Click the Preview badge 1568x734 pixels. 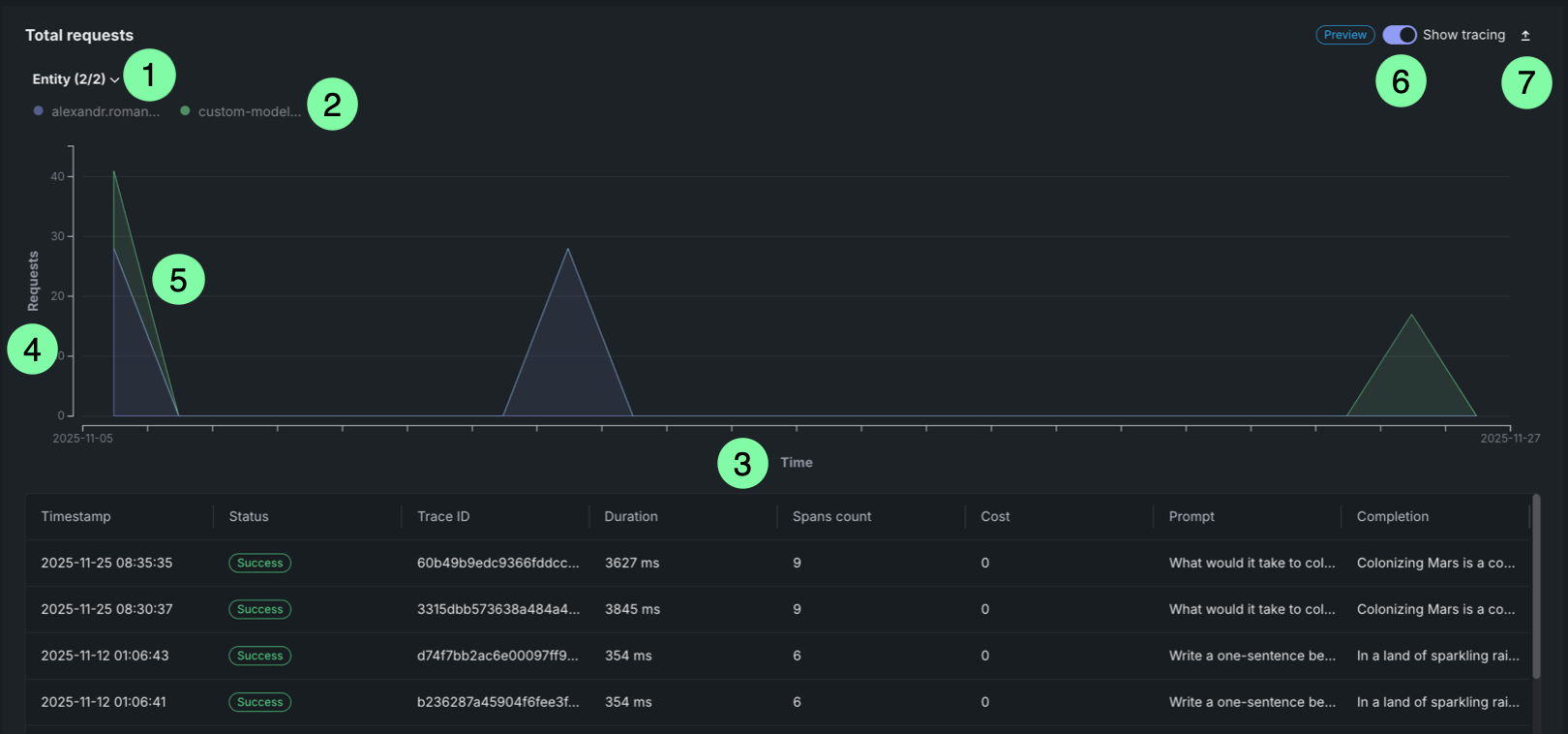1344,35
